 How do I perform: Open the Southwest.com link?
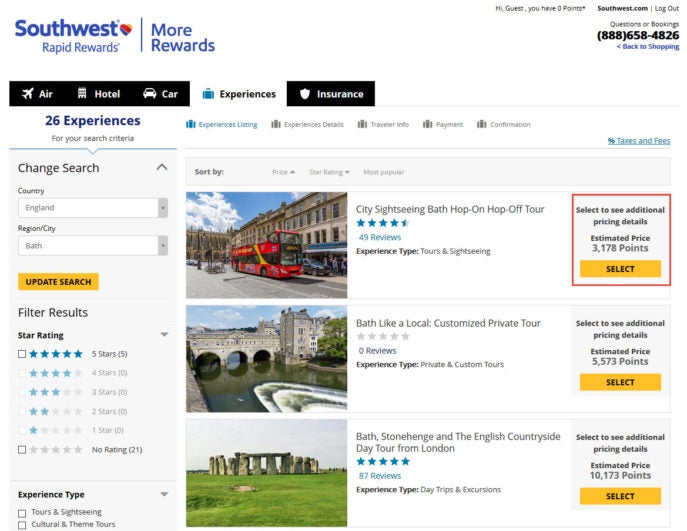click(x=622, y=8)
